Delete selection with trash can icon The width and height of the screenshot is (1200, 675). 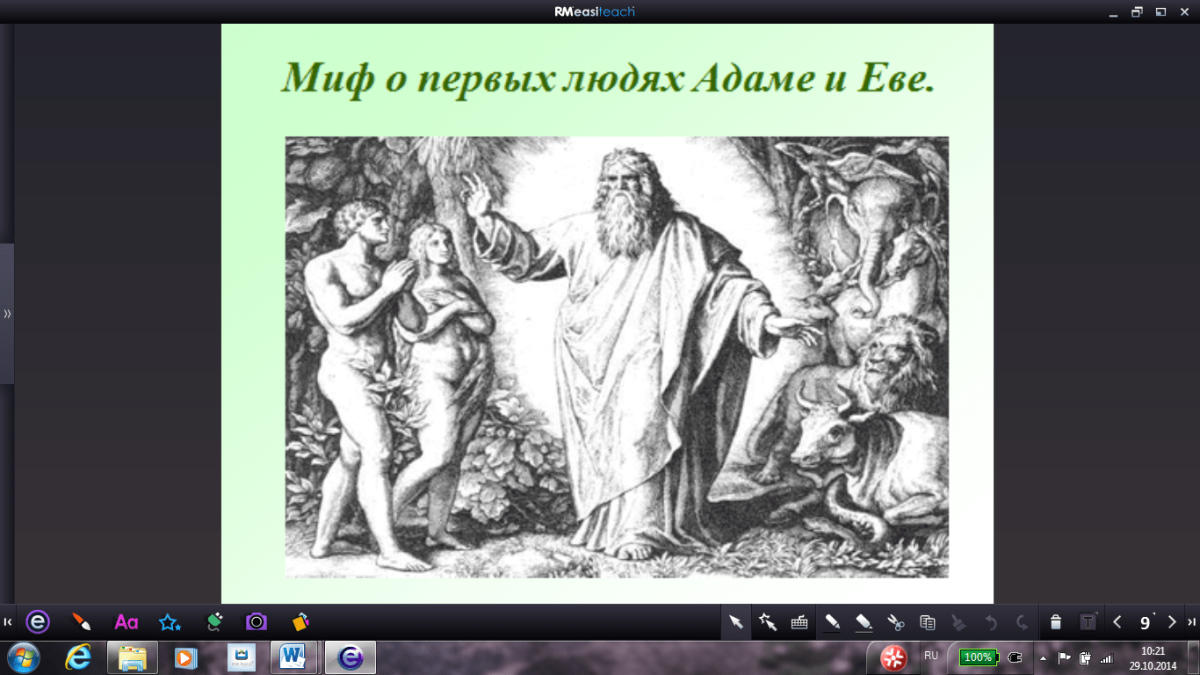[1056, 622]
